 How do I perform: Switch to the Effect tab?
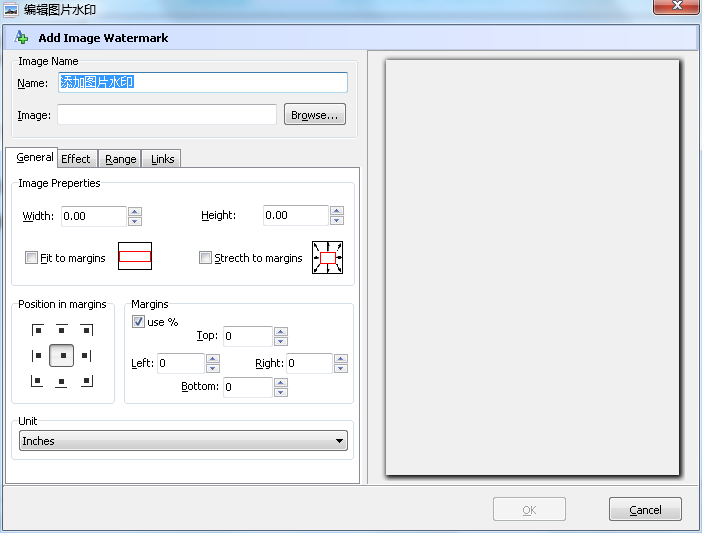76,159
